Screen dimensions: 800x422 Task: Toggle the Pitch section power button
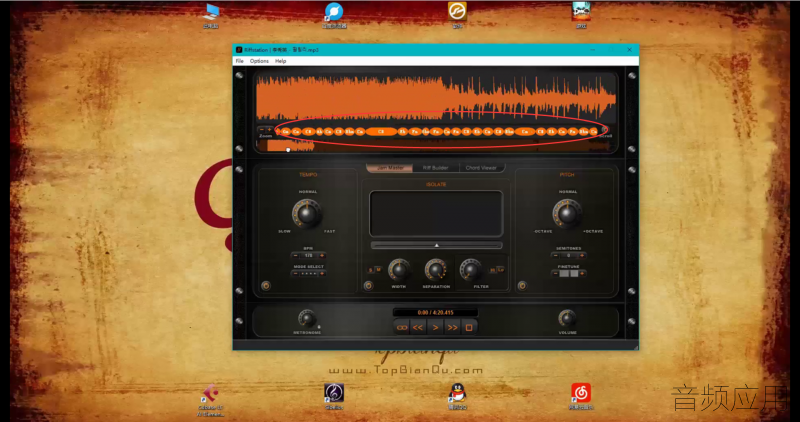pyautogui.click(x=522, y=286)
